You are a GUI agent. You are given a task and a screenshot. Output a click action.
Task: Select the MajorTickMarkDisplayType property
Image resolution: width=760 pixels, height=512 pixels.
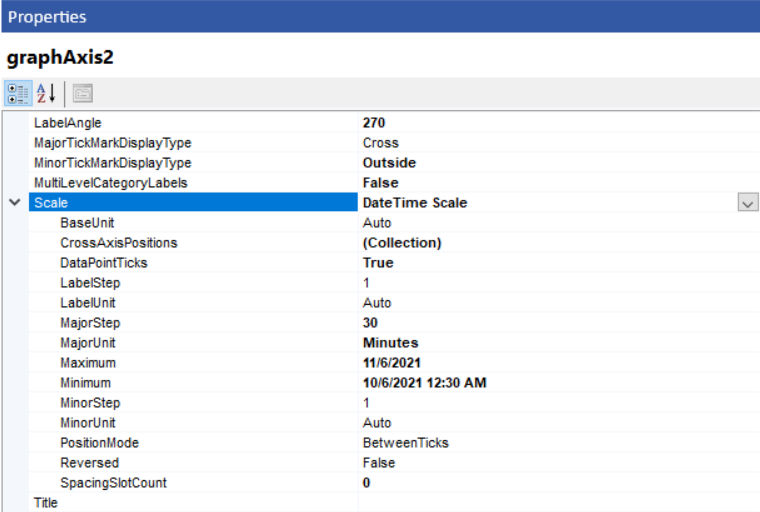[112, 143]
